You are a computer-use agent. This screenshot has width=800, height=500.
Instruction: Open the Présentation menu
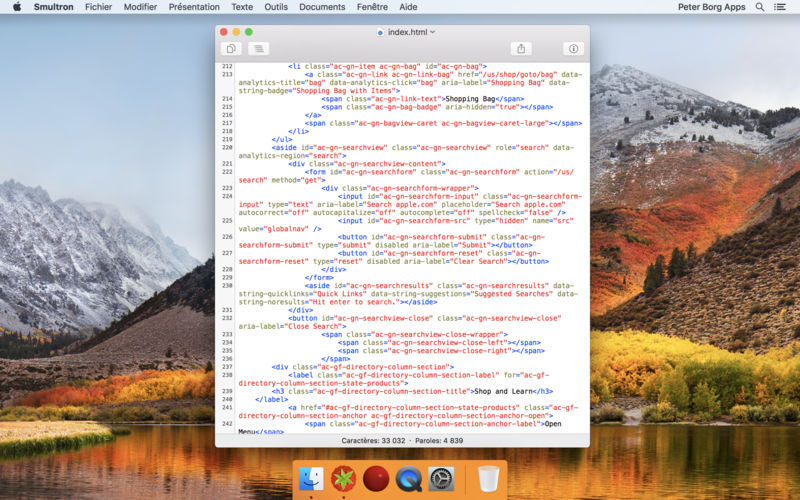click(x=194, y=7)
